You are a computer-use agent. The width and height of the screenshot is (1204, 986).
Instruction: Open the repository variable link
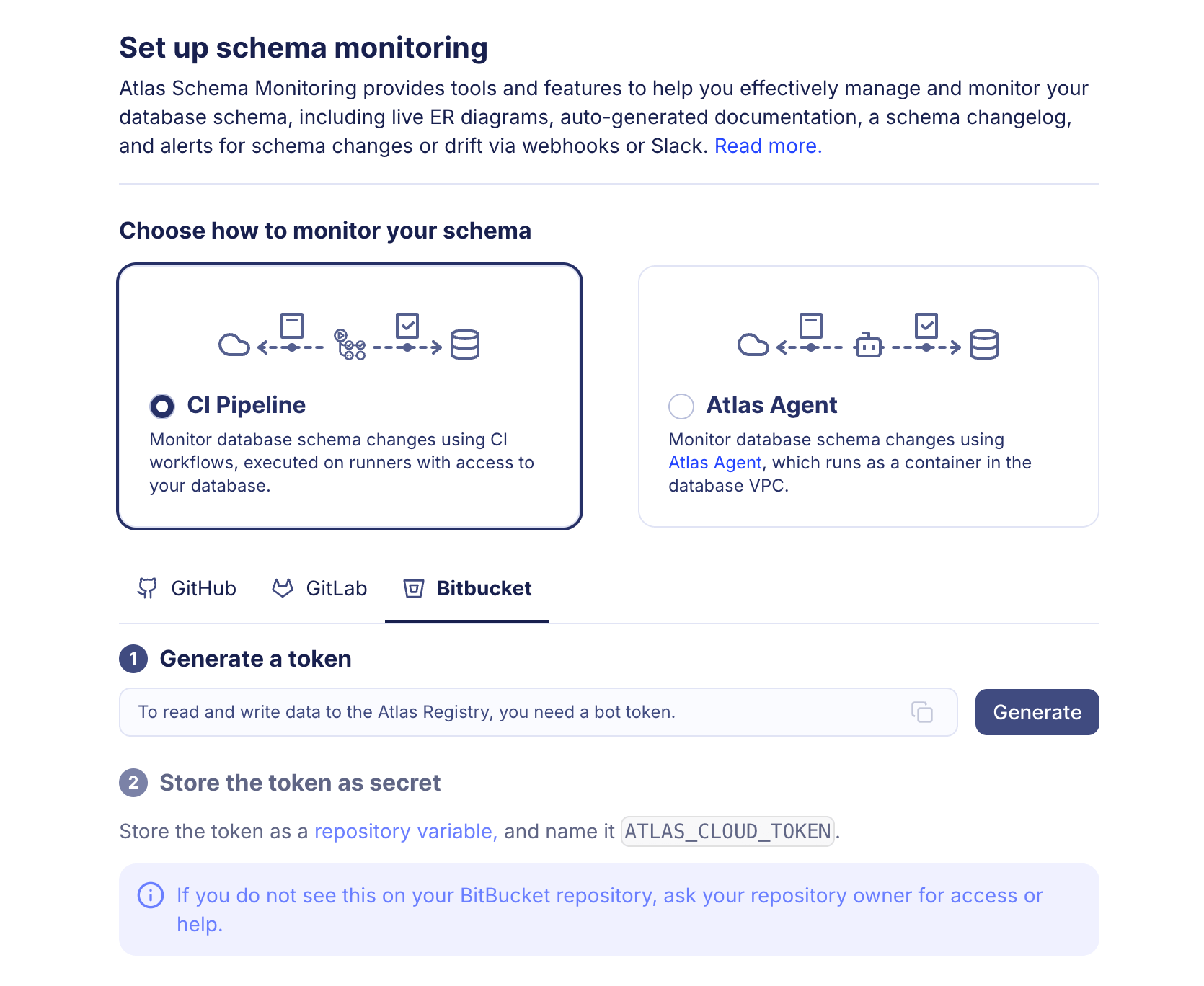tap(404, 831)
